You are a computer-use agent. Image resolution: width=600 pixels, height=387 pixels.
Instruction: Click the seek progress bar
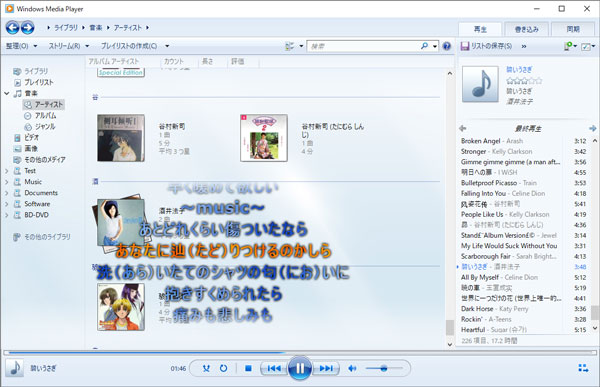pos(300,352)
